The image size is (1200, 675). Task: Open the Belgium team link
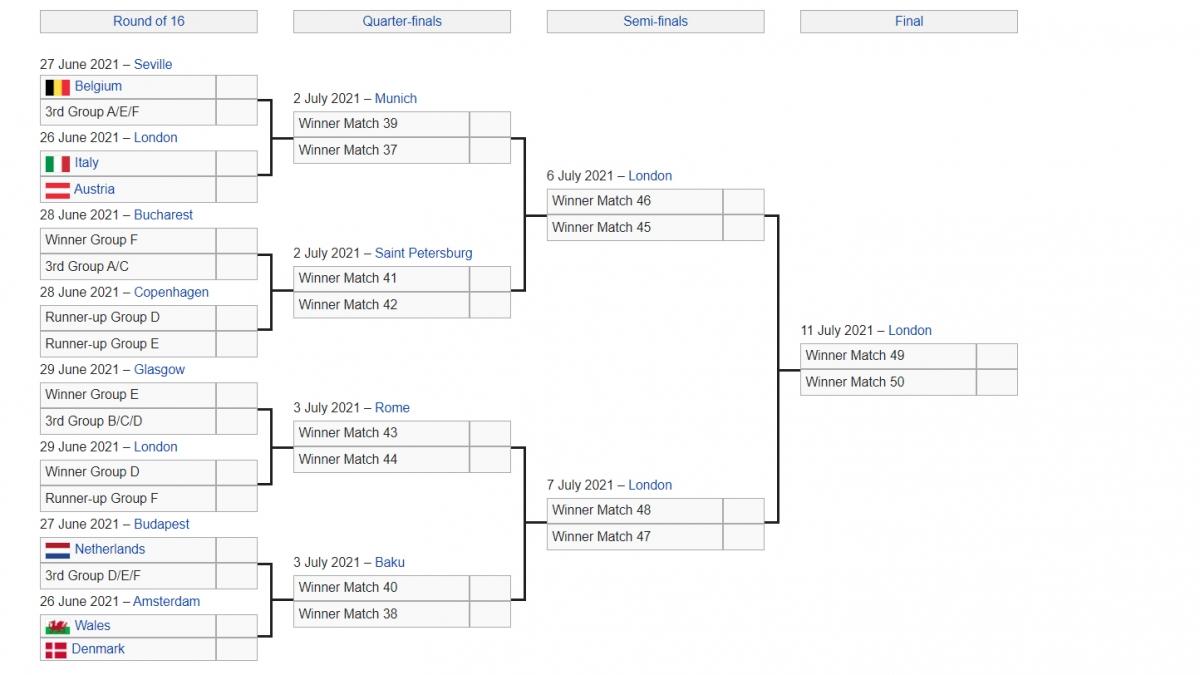point(98,86)
